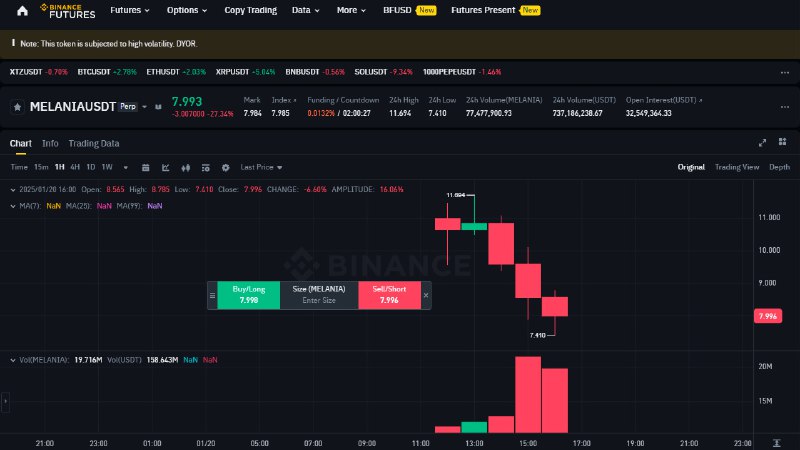Switch chart to Original view
This screenshot has width=800, height=450.
691,167
